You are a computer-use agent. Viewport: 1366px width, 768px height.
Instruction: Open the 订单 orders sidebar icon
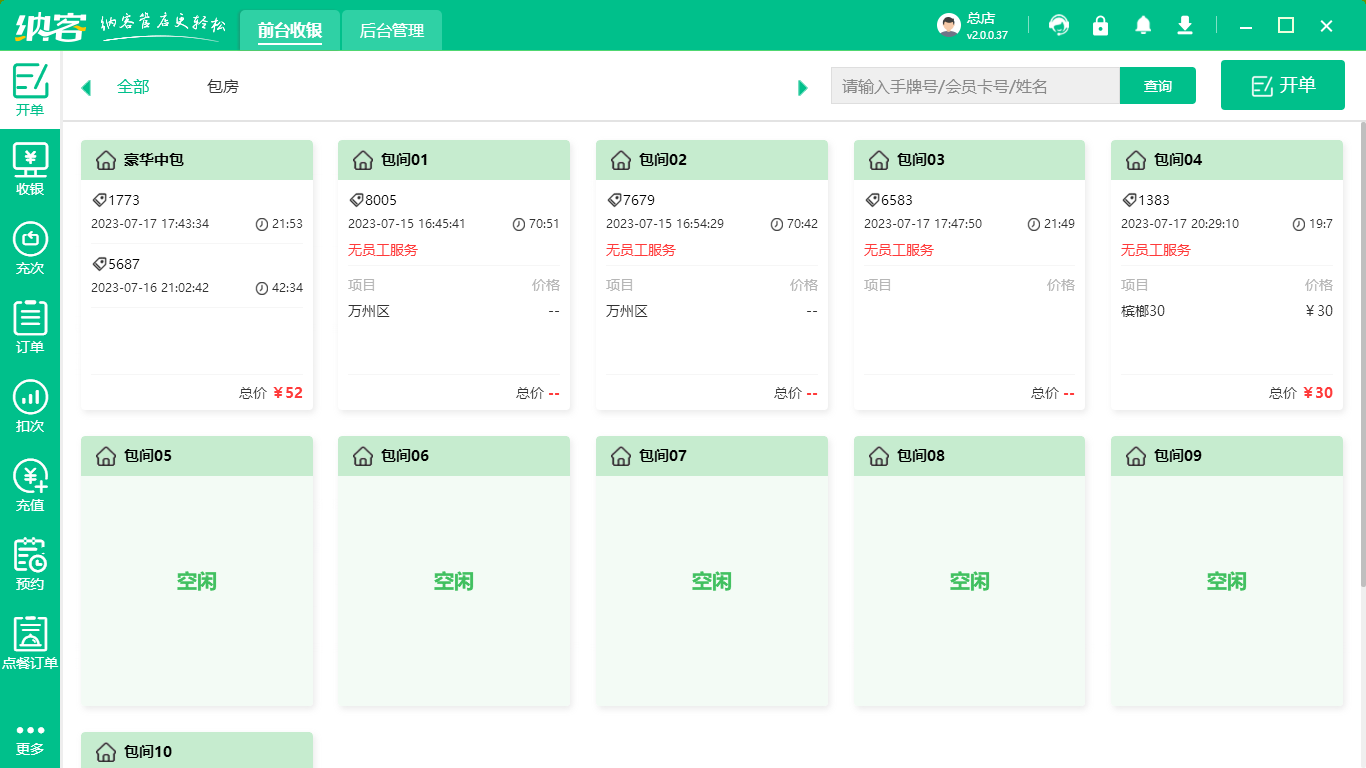[30, 327]
